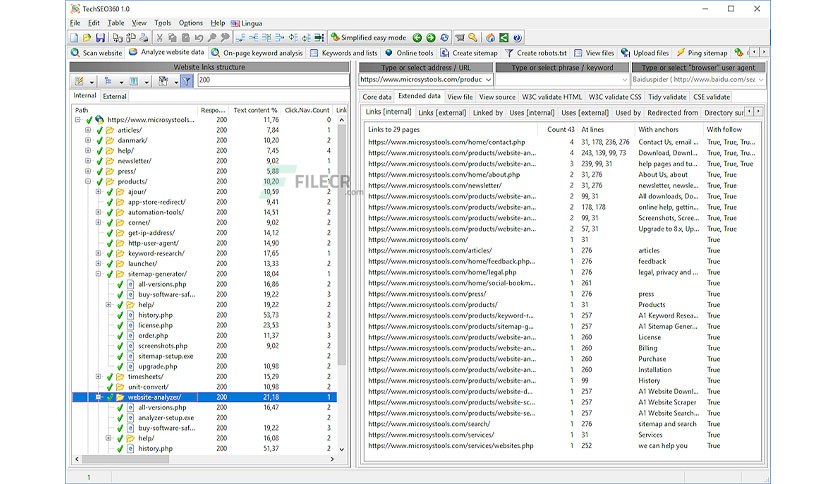Click the View files button
Image resolution: width=836 pixels, height=484 pixels.
[x=594, y=53]
